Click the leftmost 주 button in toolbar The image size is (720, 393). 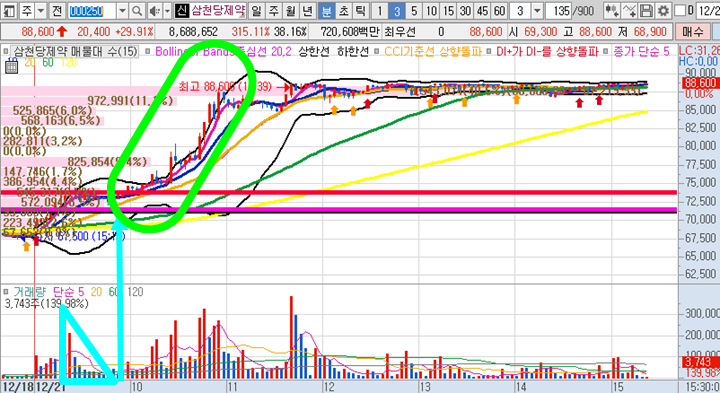pos(27,10)
